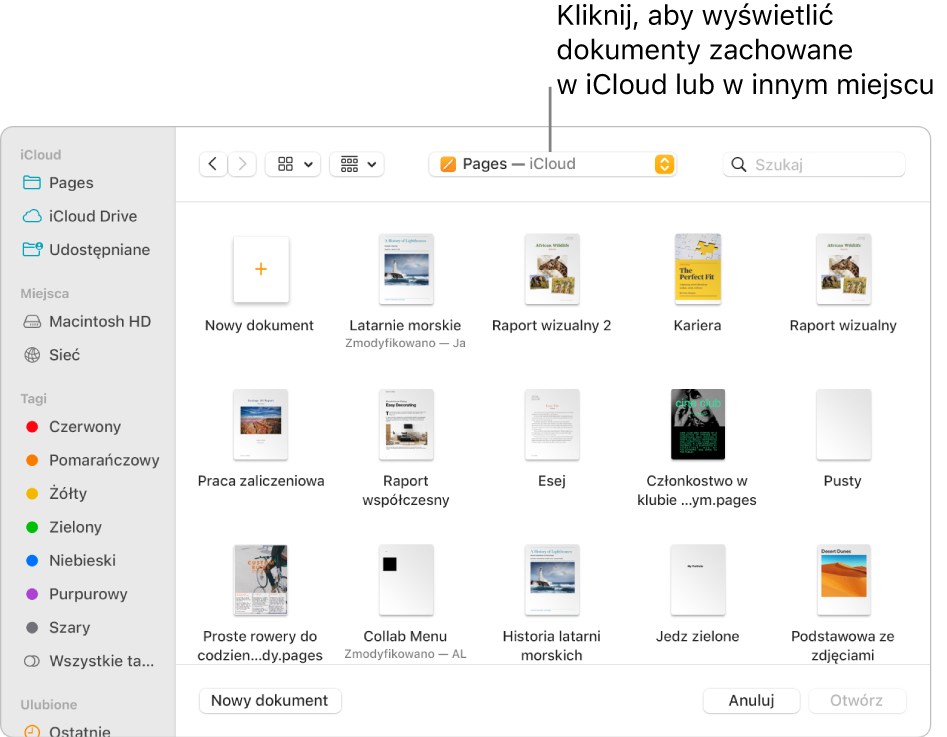The width and height of the screenshot is (947, 737).
Task: Click the Nowy dokument button at bottom
Action: click(x=270, y=701)
